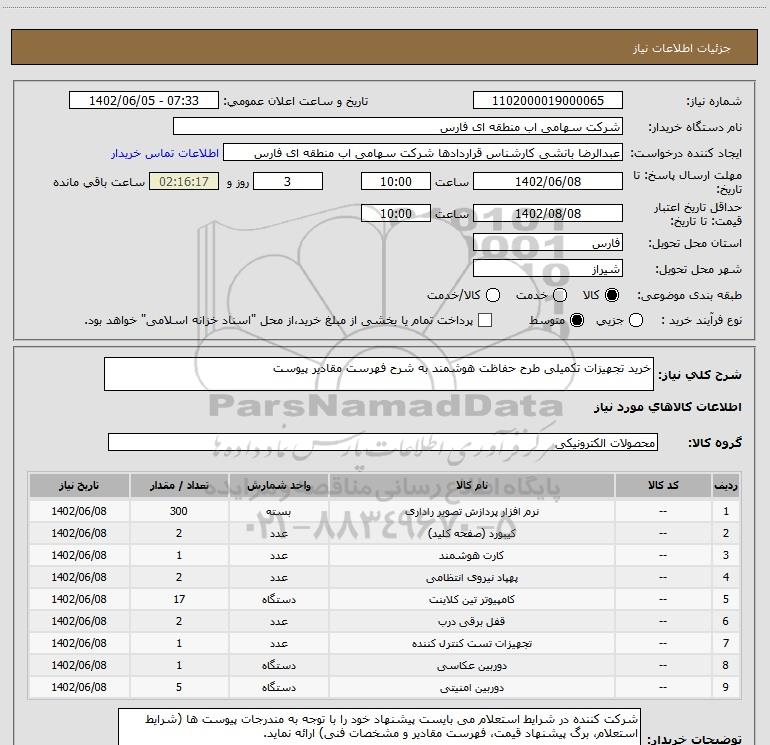770x745 pixels.
Task: Click general description field خرید تجهیزات تکمیلی
Action: [379, 374]
